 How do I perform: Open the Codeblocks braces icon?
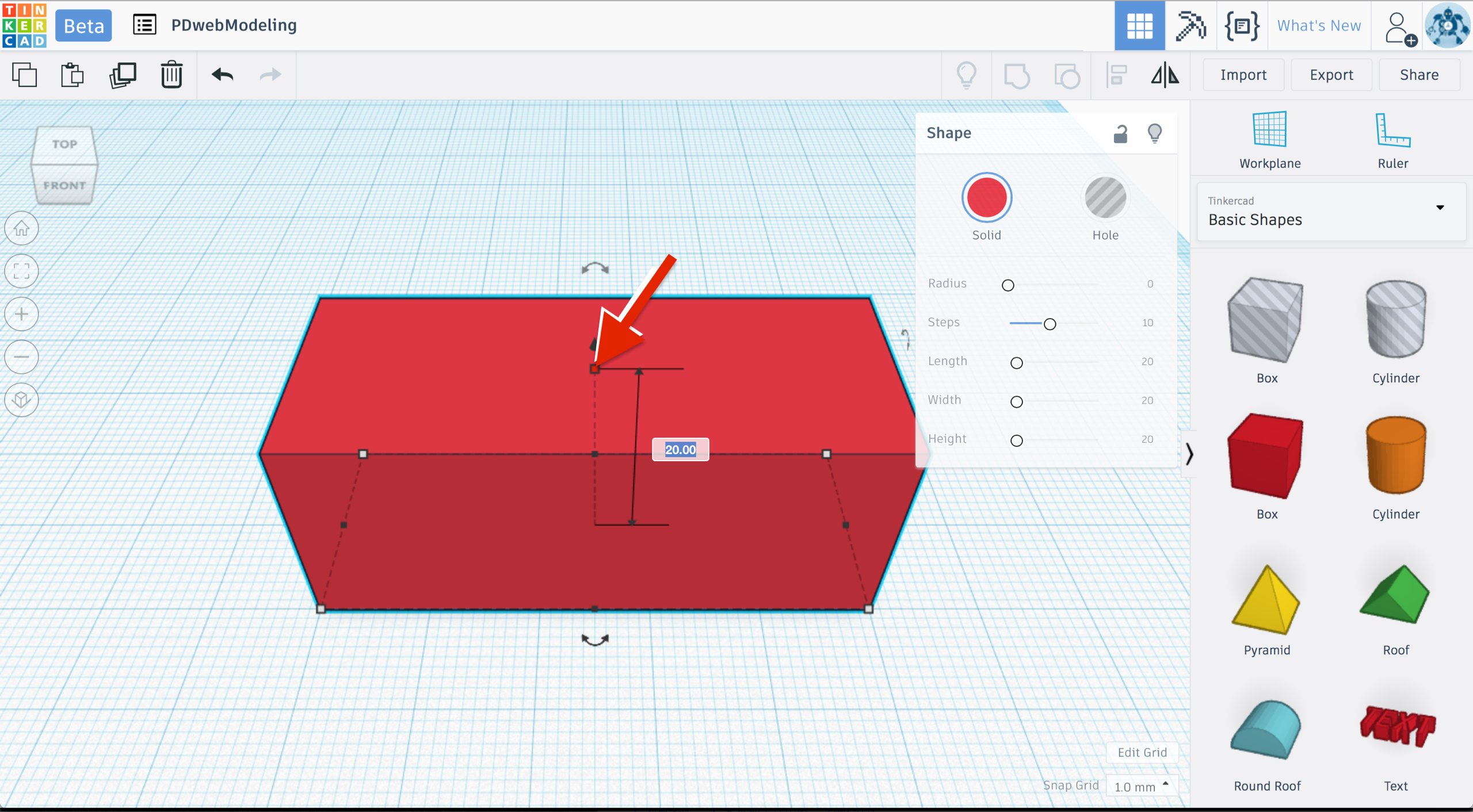point(1242,25)
